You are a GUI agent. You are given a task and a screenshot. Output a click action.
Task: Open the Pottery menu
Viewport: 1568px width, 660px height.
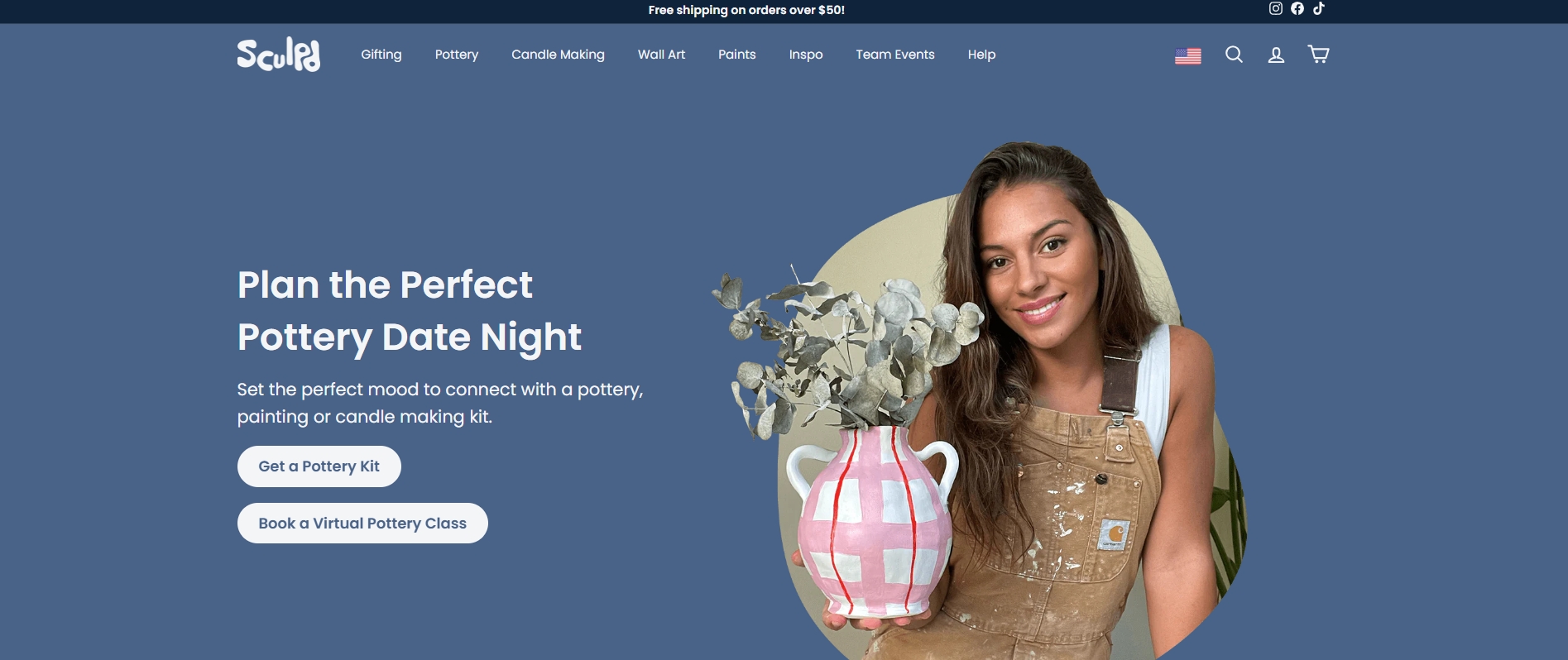click(x=457, y=55)
